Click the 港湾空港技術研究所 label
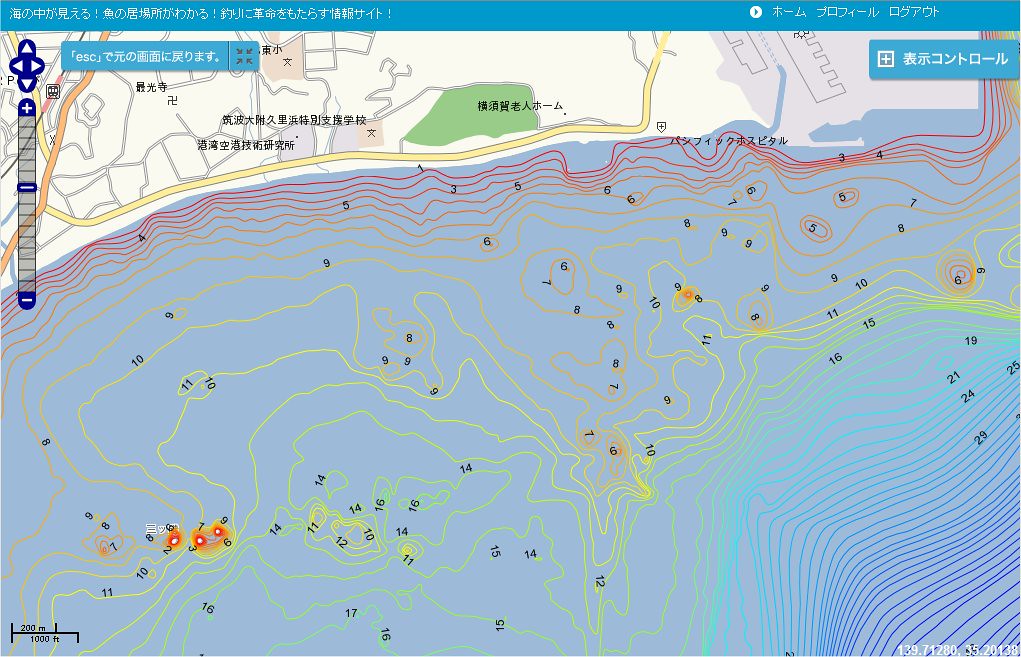This screenshot has width=1021, height=657. [246, 145]
